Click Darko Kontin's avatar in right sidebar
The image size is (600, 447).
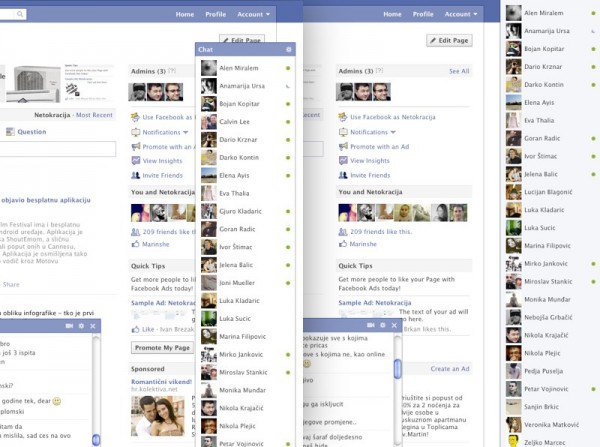[514, 85]
